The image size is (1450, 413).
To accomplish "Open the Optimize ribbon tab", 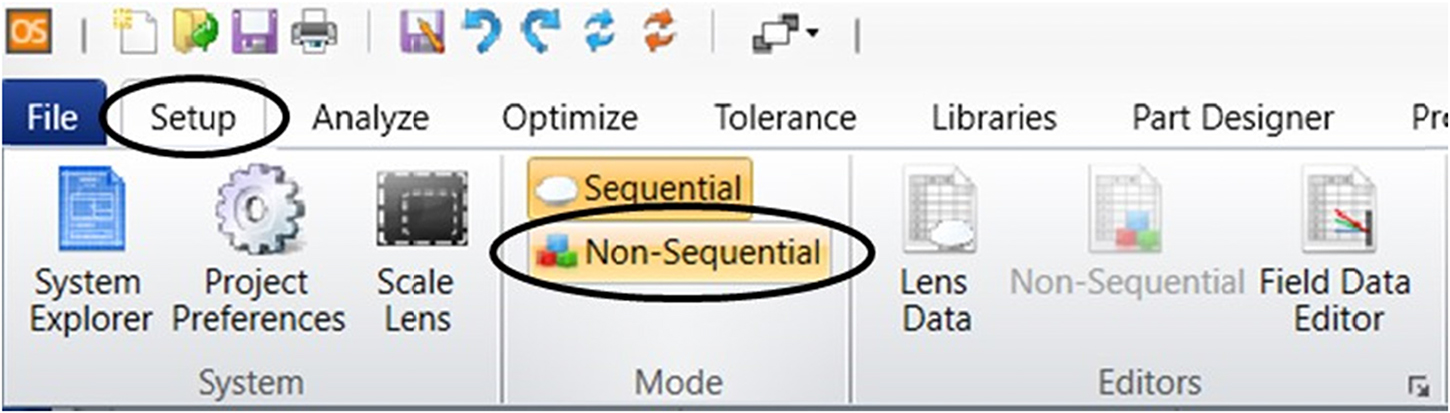I will coord(570,118).
